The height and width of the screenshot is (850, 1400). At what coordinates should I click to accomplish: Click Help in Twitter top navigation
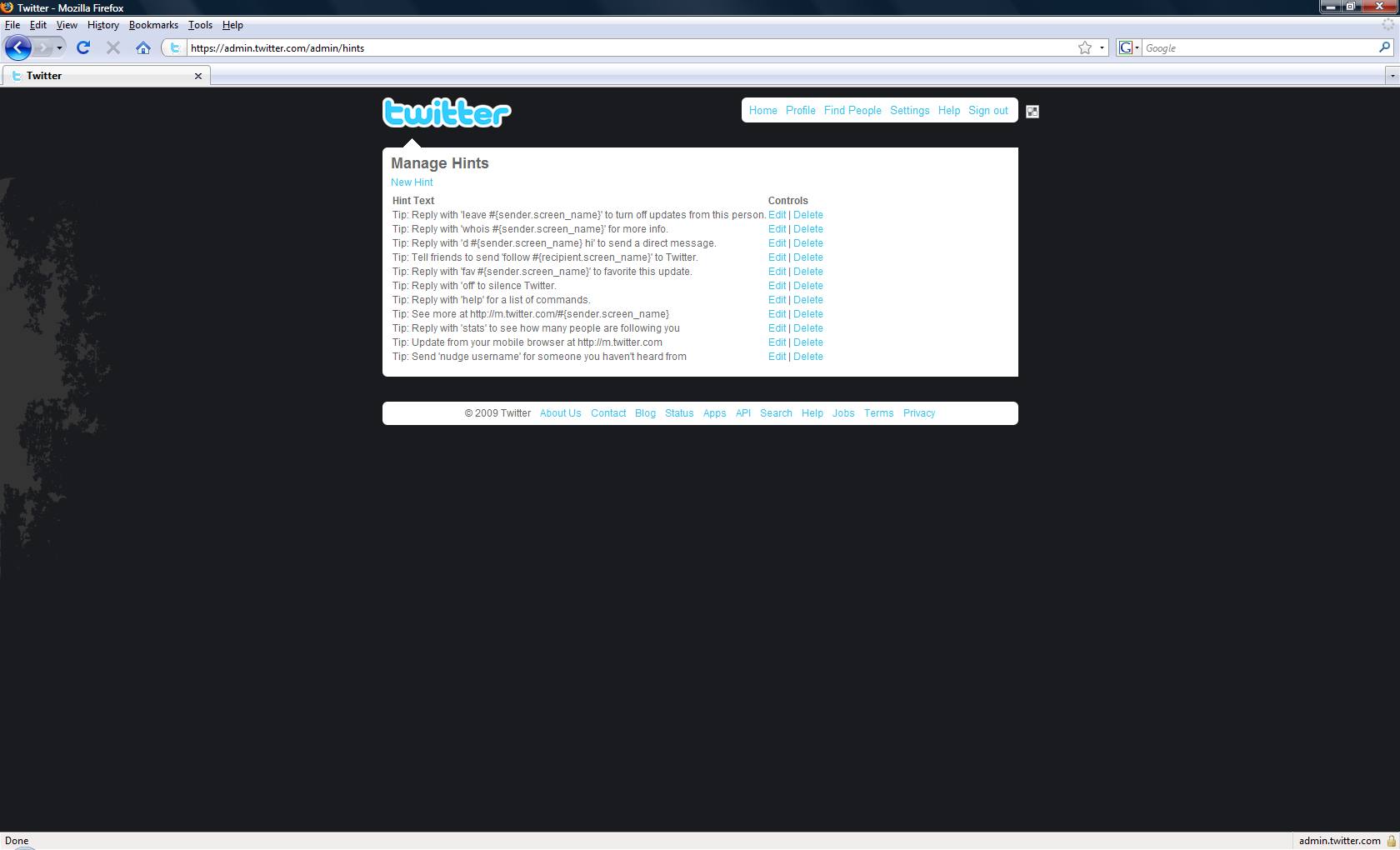click(949, 111)
